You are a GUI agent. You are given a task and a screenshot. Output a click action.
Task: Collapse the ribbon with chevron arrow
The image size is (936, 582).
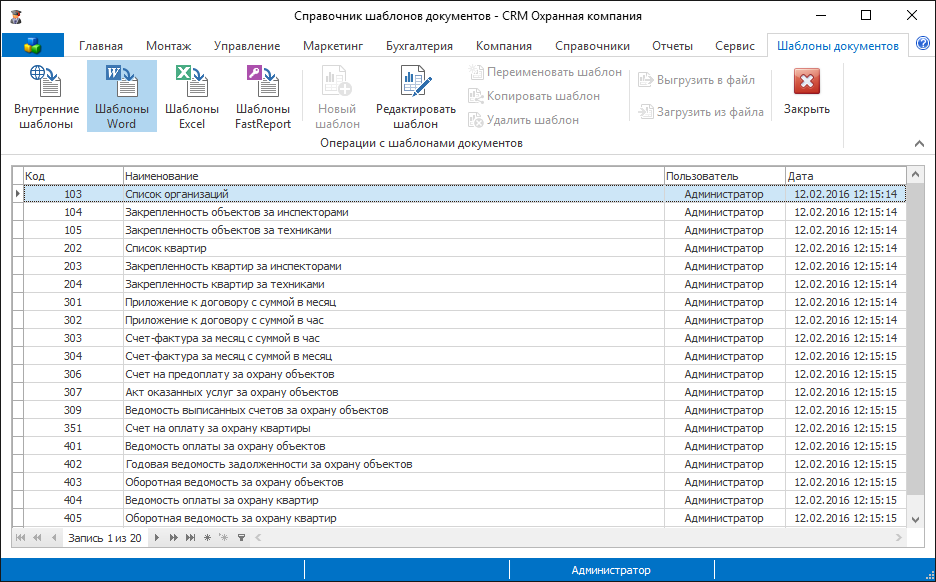click(919, 144)
